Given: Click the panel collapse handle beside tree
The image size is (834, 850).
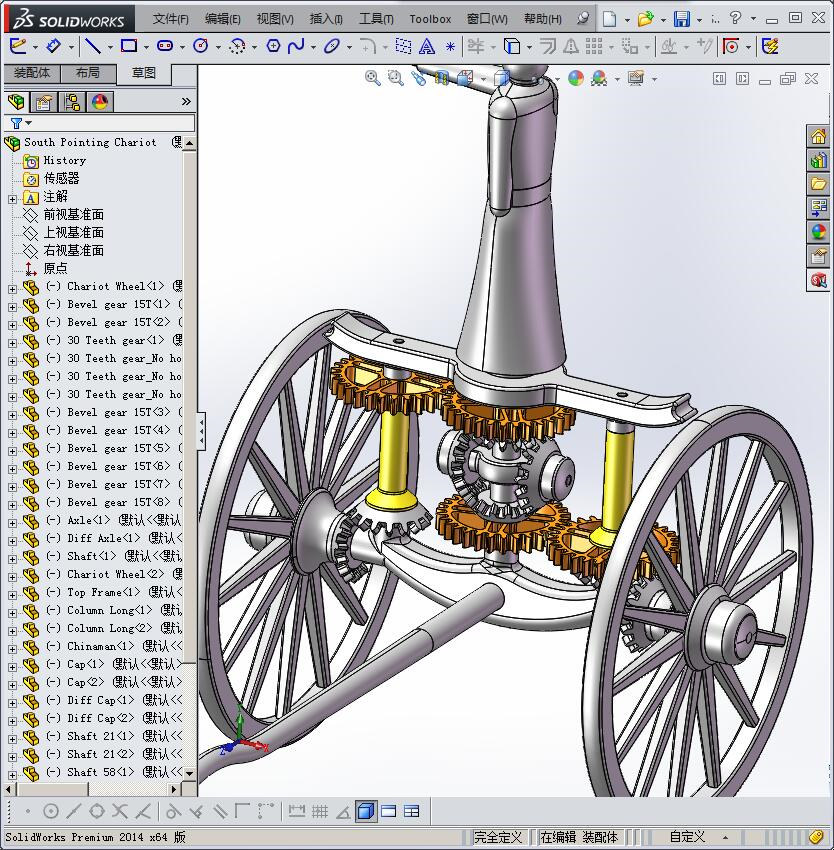Looking at the screenshot, I should (x=201, y=432).
